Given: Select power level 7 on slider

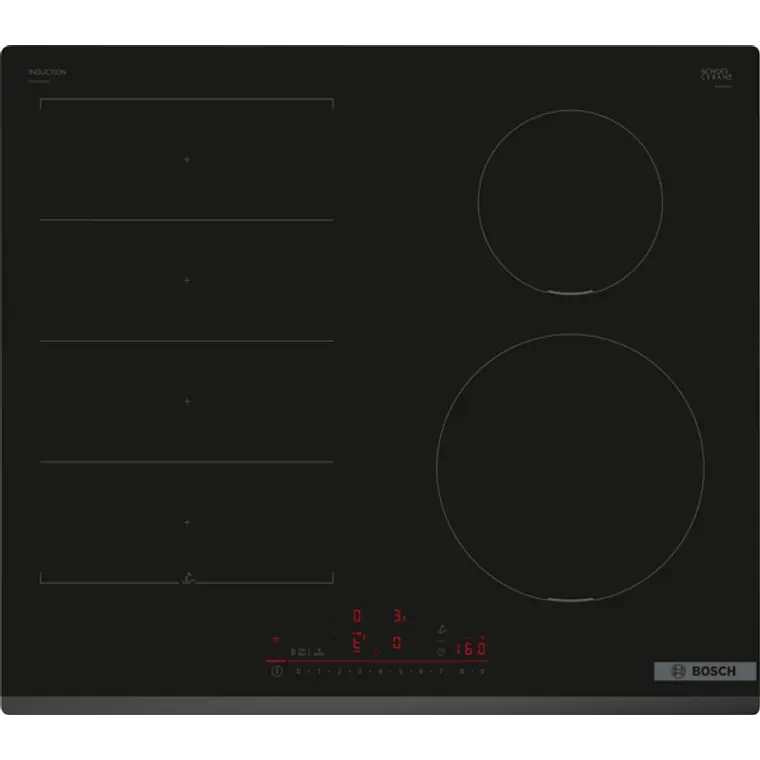Looking at the screenshot, I should pyautogui.click(x=441, y=671).
